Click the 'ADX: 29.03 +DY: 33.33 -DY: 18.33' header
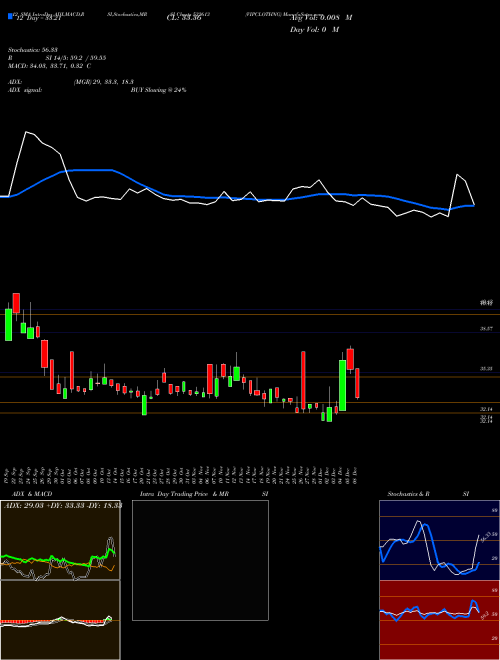The height and width of the screenshot is (660, 500). 63,505
